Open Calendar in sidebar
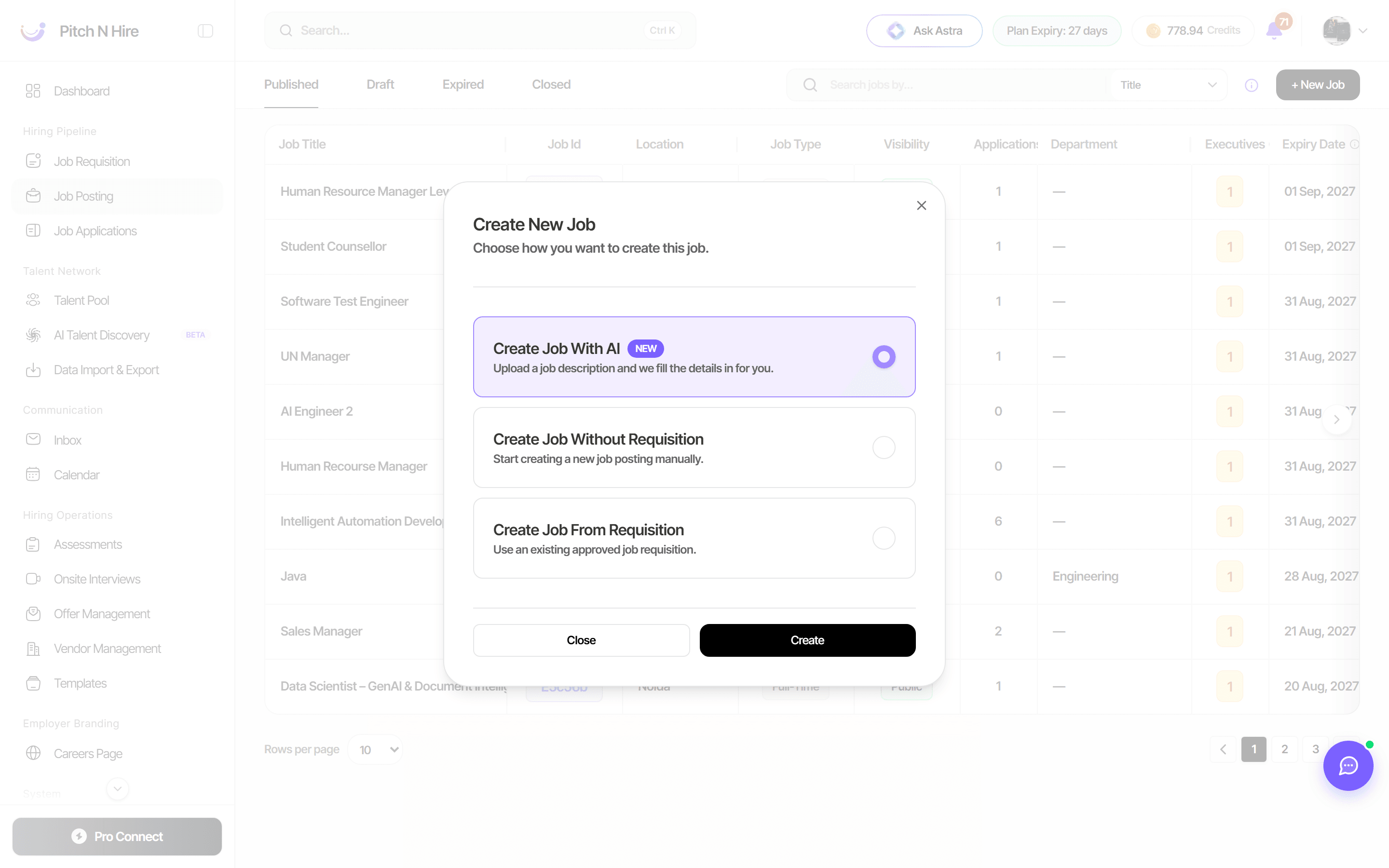Screen dimensions: 1389x868 117,475
